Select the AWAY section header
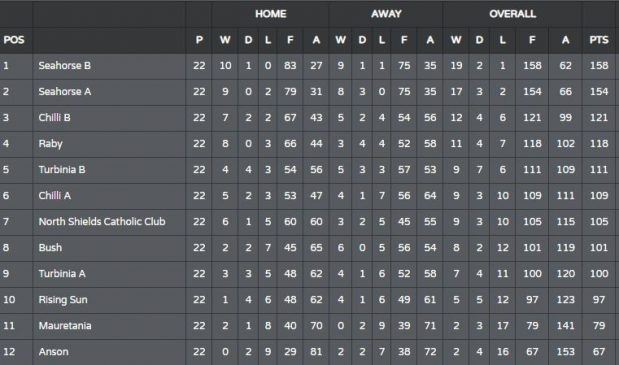The image size is (619, 365). click(x=386, y=14)
